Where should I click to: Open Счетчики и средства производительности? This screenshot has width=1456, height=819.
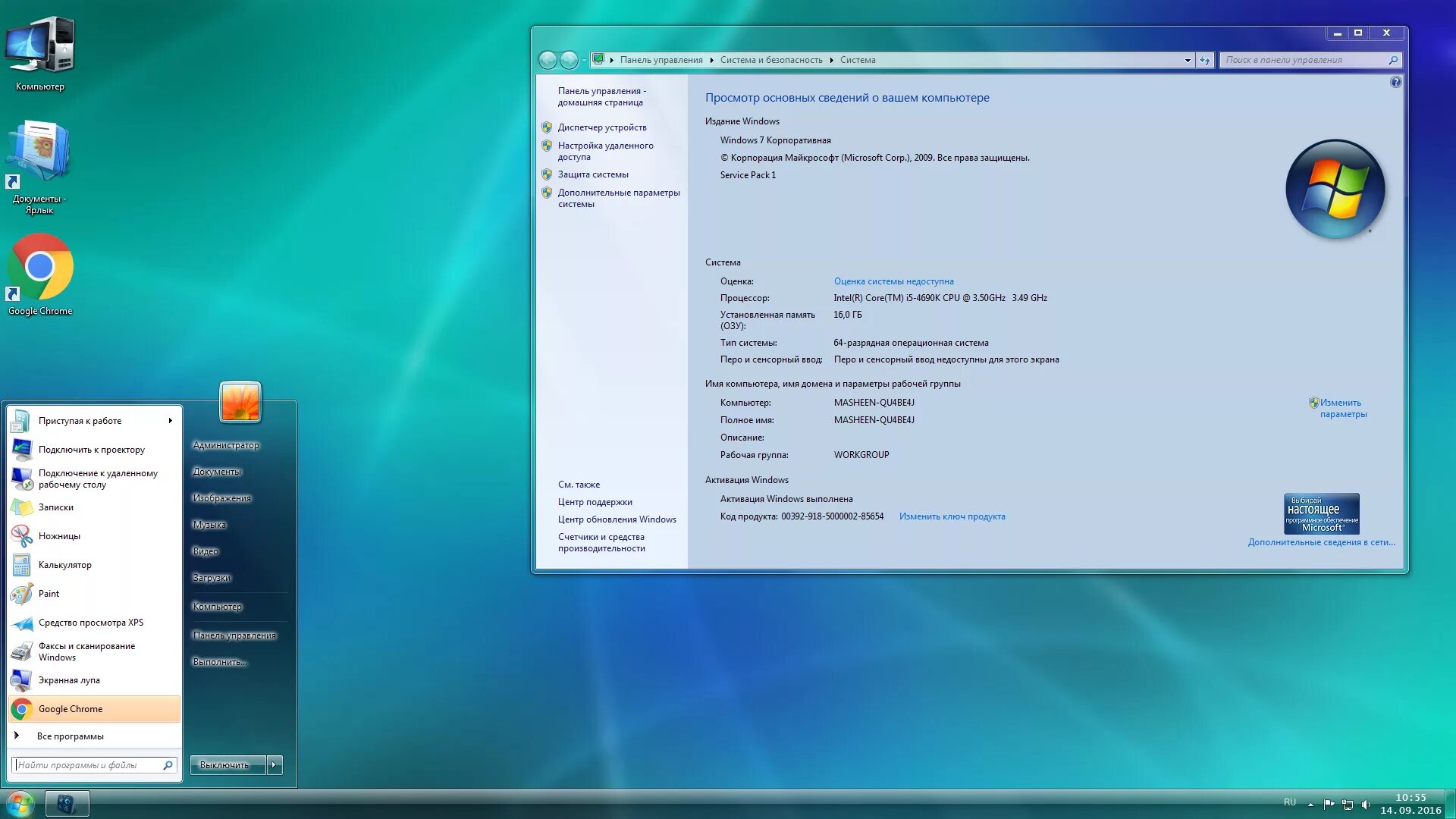tap(601, 542)
